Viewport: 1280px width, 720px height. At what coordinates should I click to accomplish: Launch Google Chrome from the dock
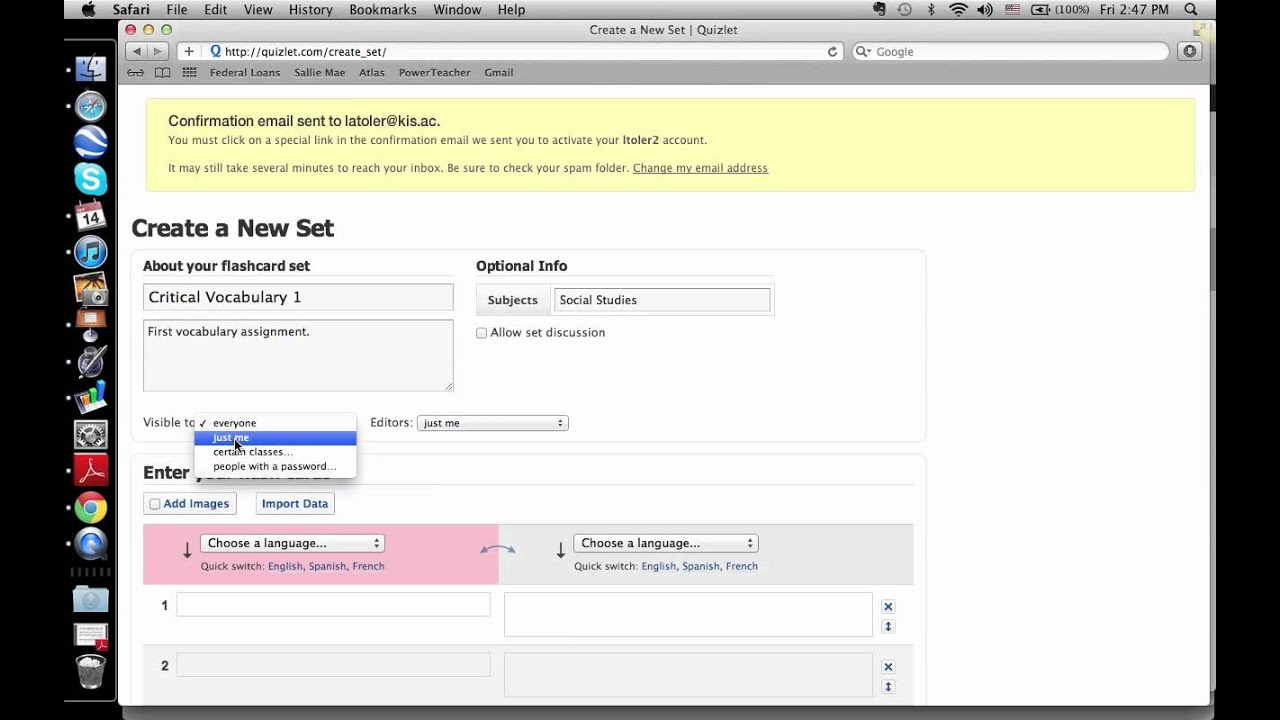tap(90, 508)
